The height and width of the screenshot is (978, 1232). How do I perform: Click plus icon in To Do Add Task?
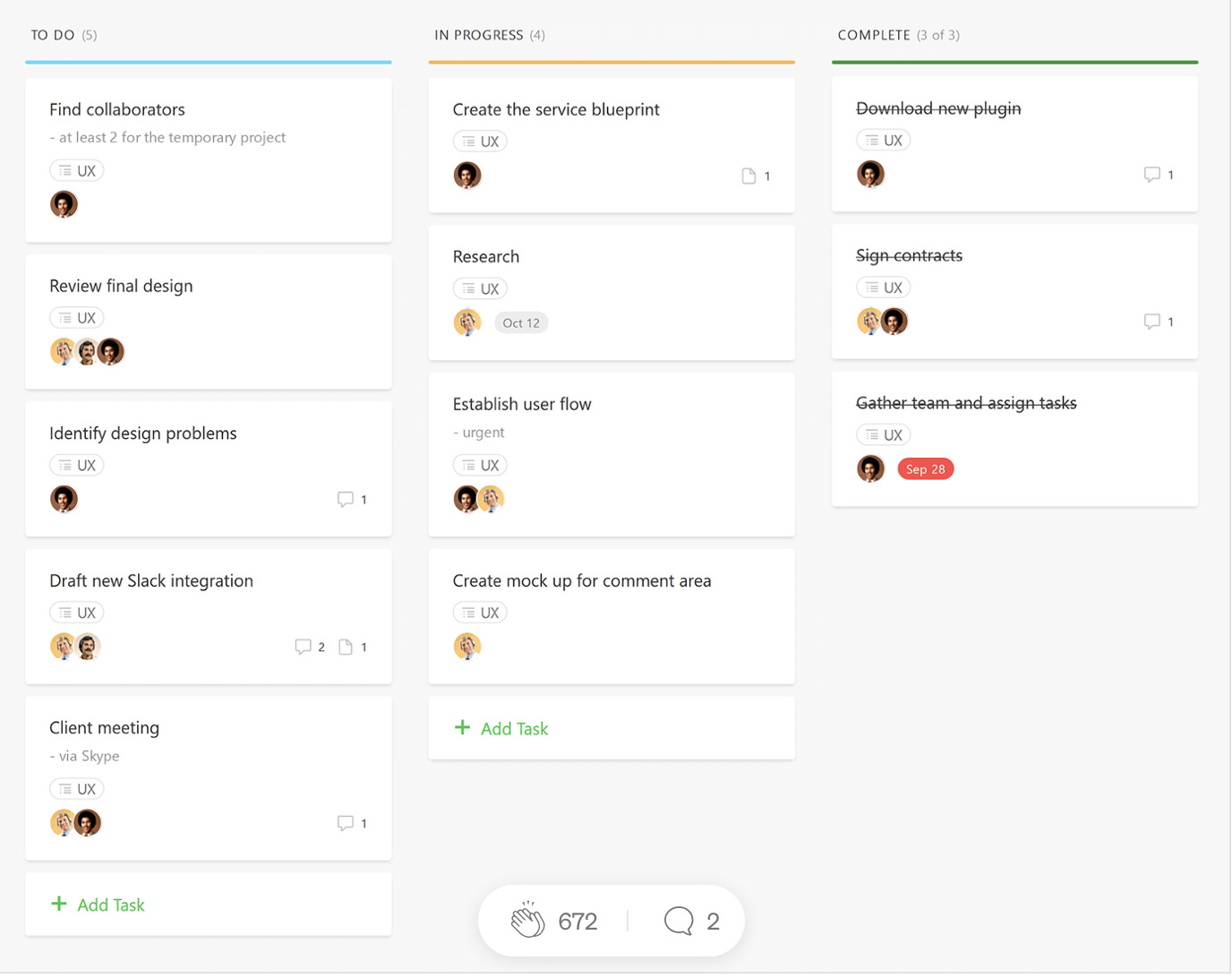click(59, 904)
